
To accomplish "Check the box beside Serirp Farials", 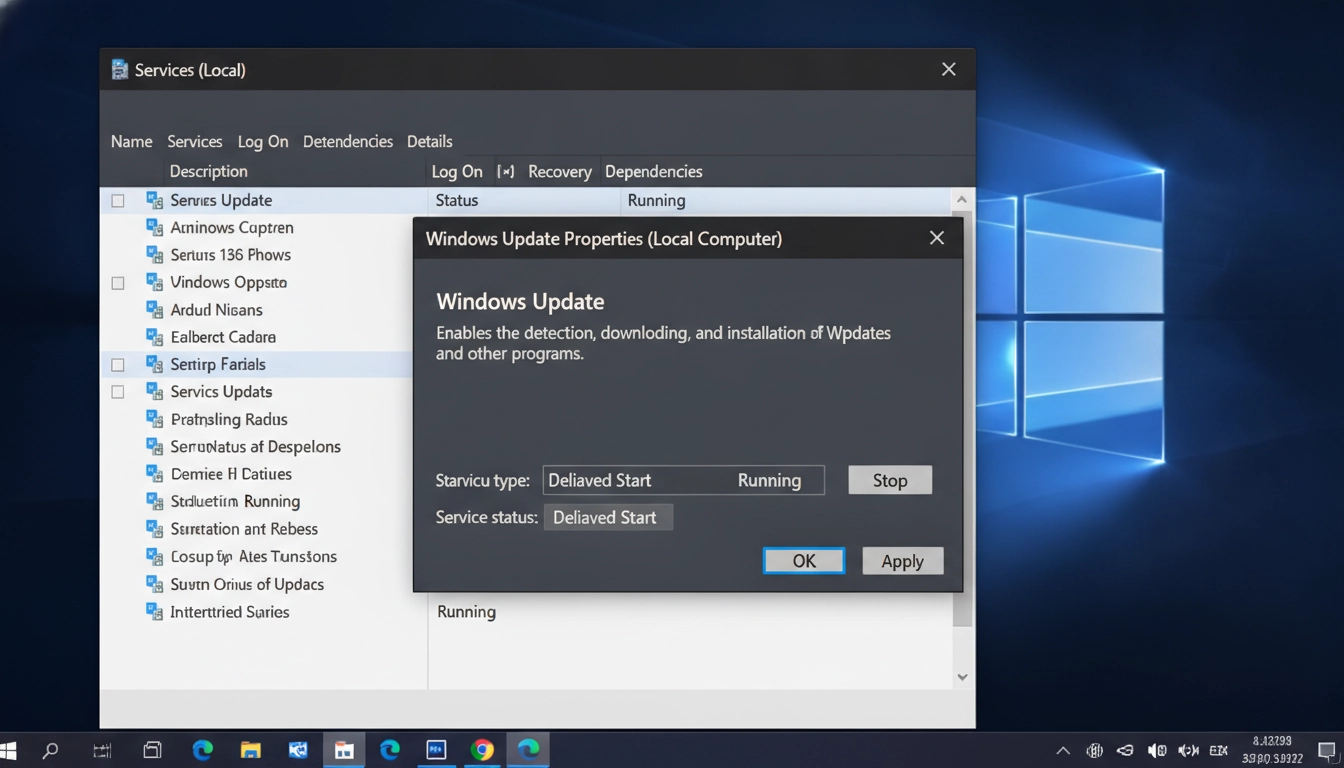I will click(118, 365).
